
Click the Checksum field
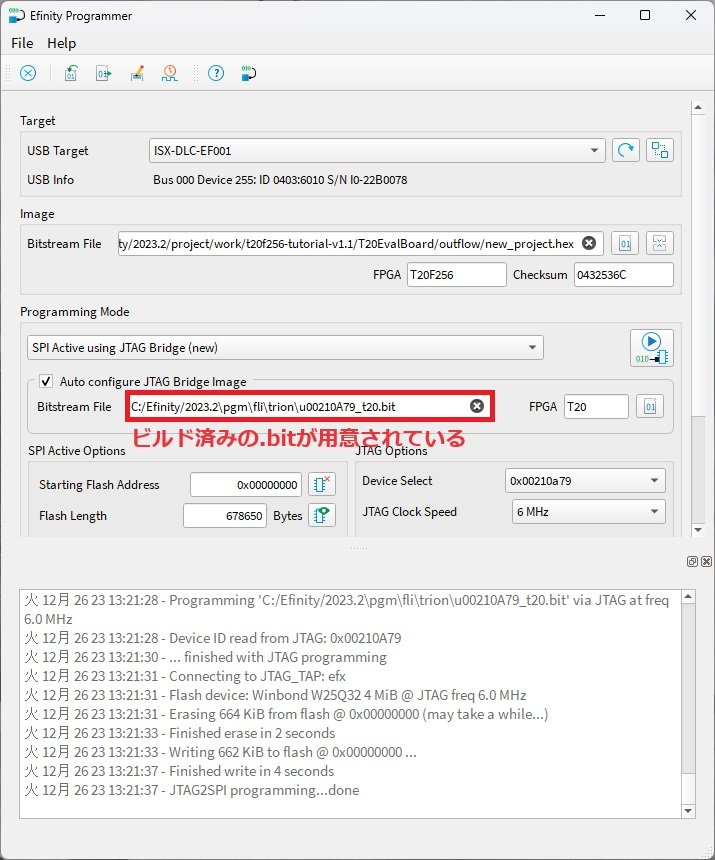[x=623, y=275]
